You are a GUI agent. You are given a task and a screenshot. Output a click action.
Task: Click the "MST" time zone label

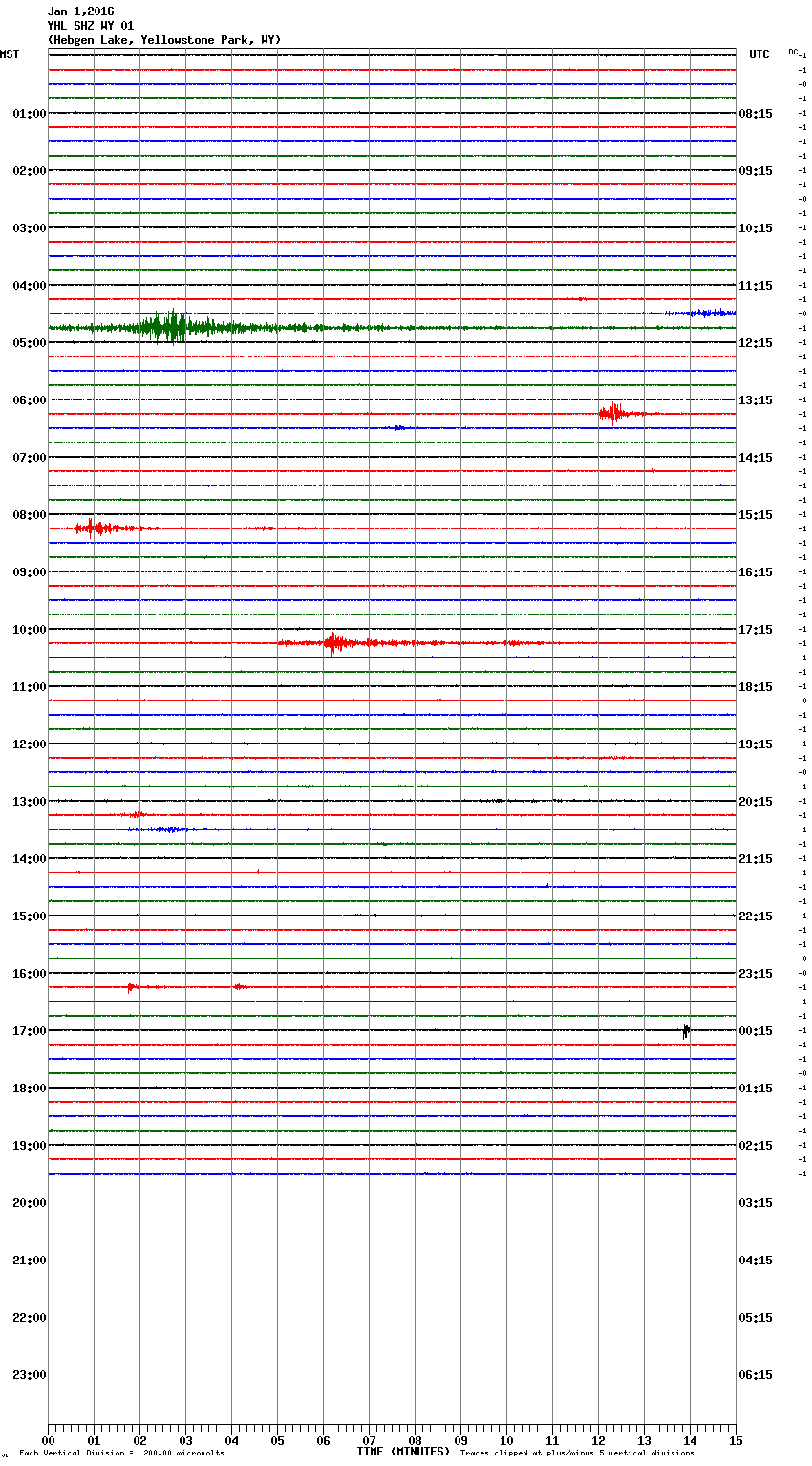tap(10, 54)
